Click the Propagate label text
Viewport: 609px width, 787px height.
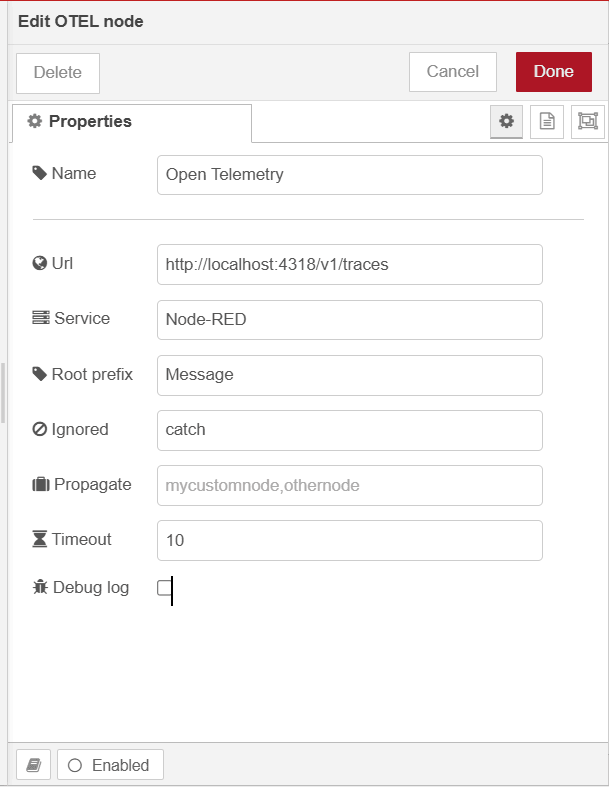click(93, 484)
